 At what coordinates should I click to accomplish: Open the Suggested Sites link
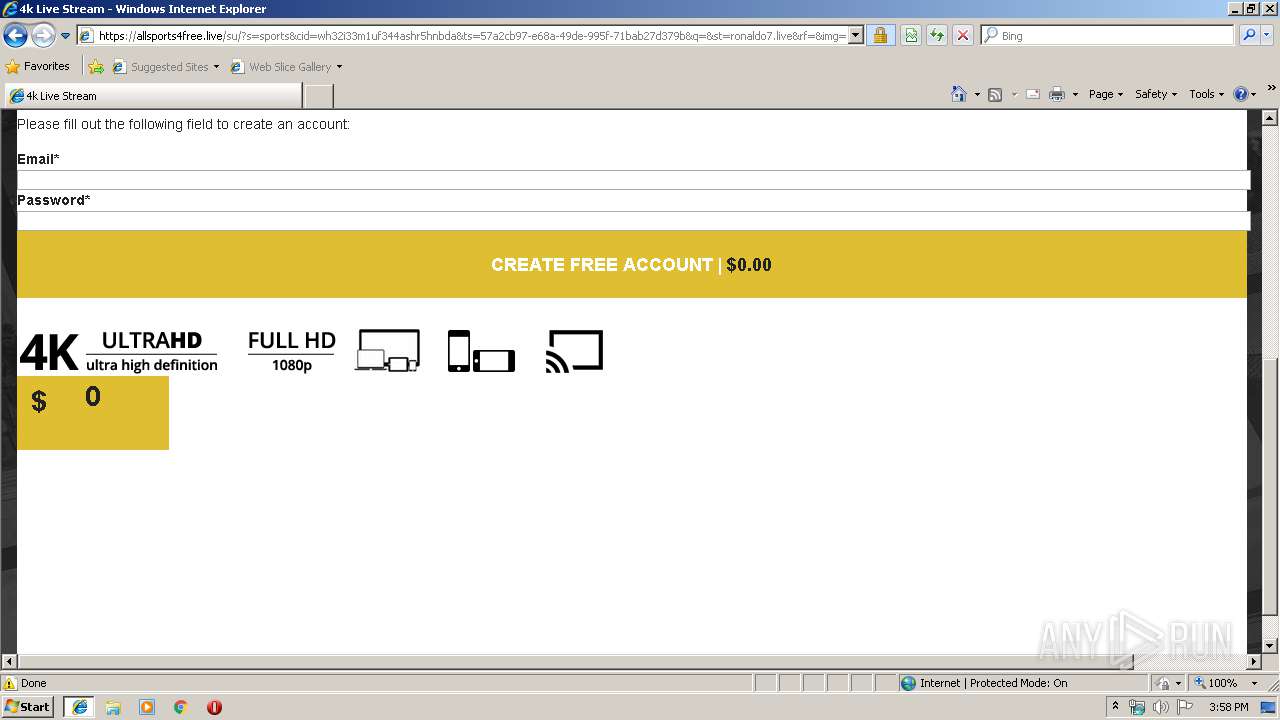coord(165,67)
